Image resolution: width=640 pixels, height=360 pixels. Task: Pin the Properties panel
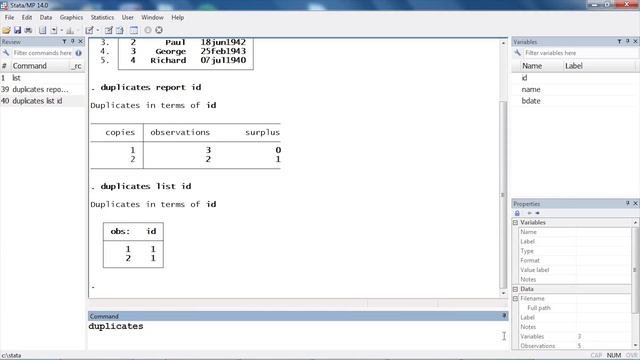coord(628,203)
